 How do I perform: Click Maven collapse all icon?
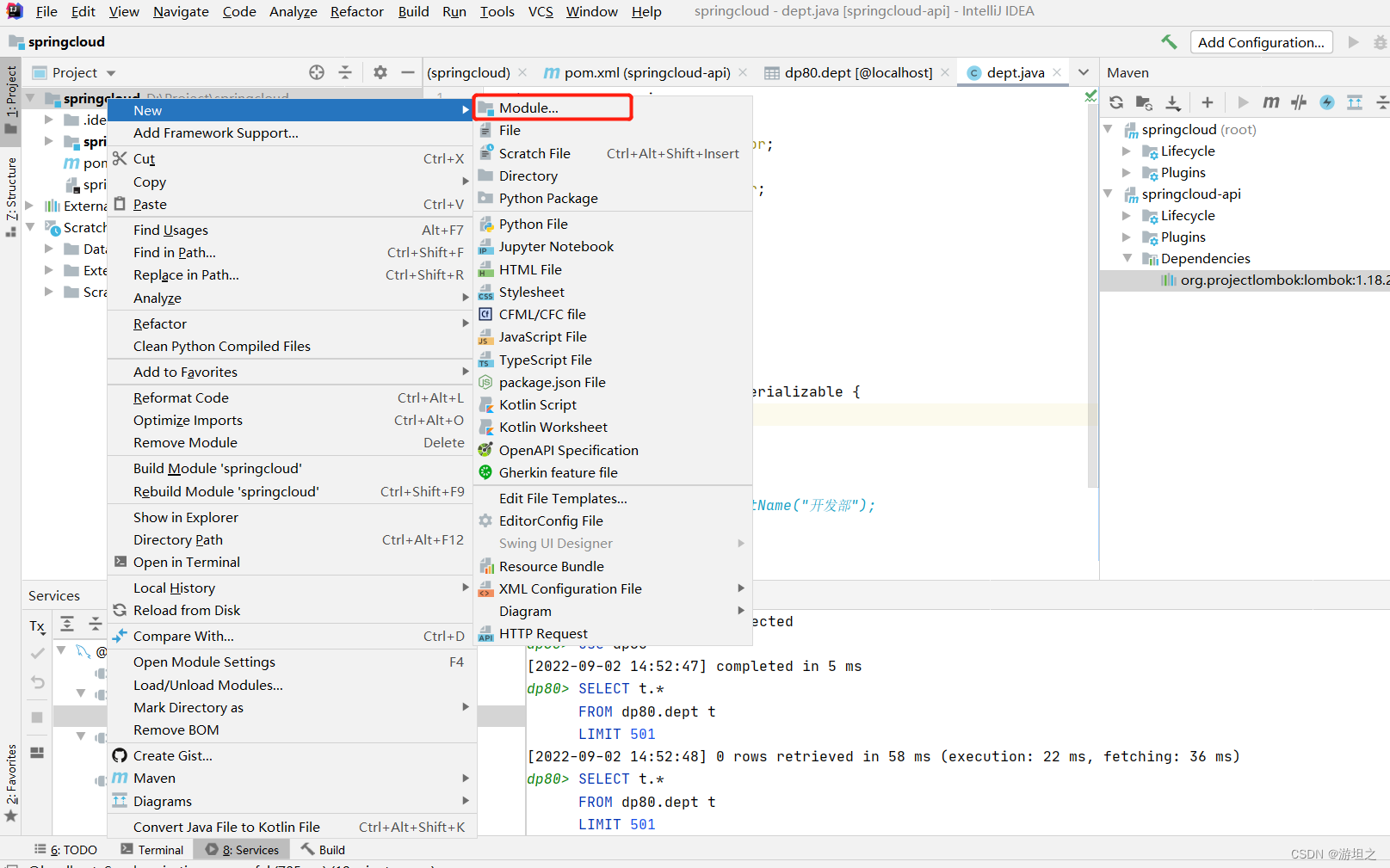pyautogui.click(x=1382, y=102)
